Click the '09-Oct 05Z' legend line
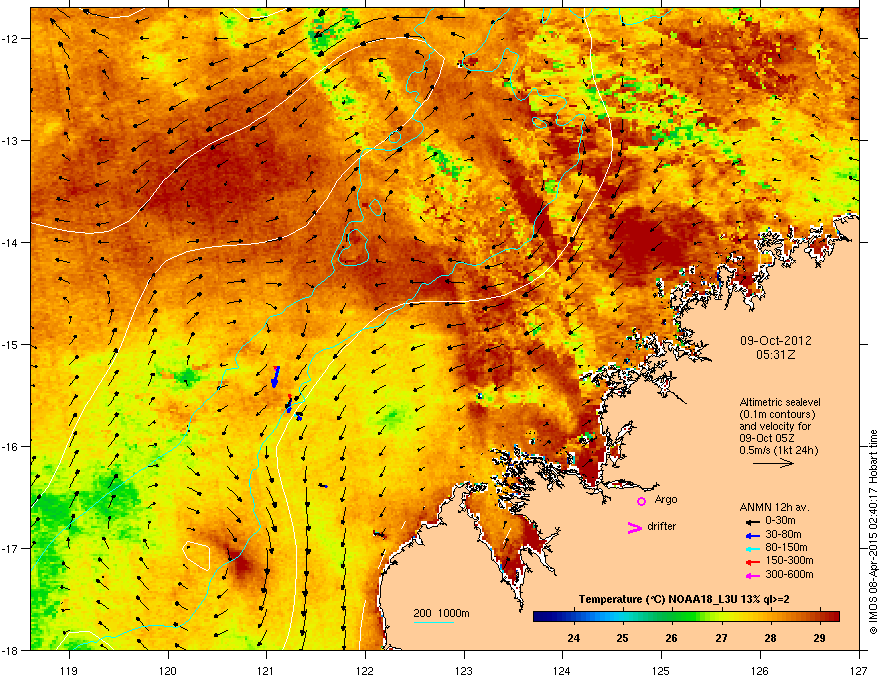 coord(767,438)
